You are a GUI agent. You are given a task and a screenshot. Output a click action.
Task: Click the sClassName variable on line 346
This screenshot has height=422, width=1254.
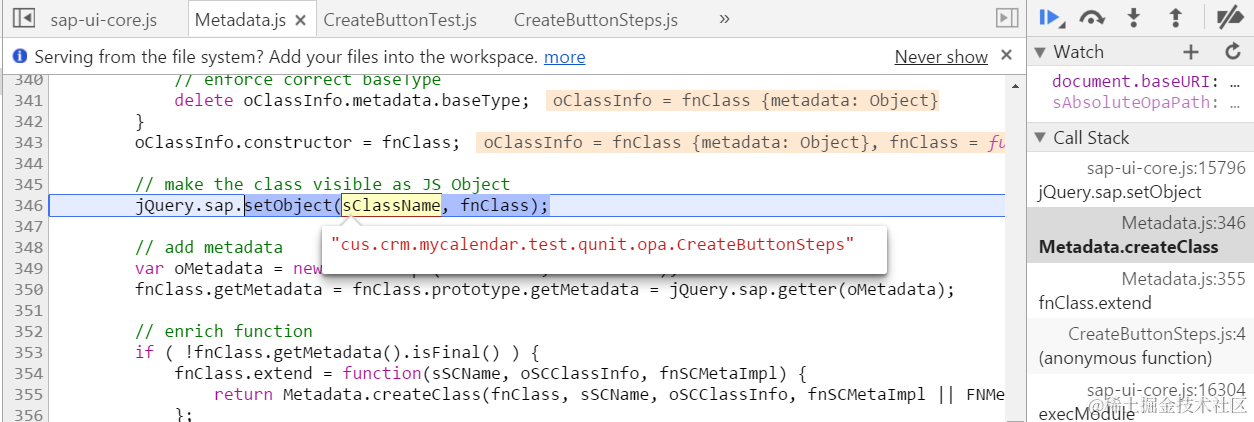point(391,206)
